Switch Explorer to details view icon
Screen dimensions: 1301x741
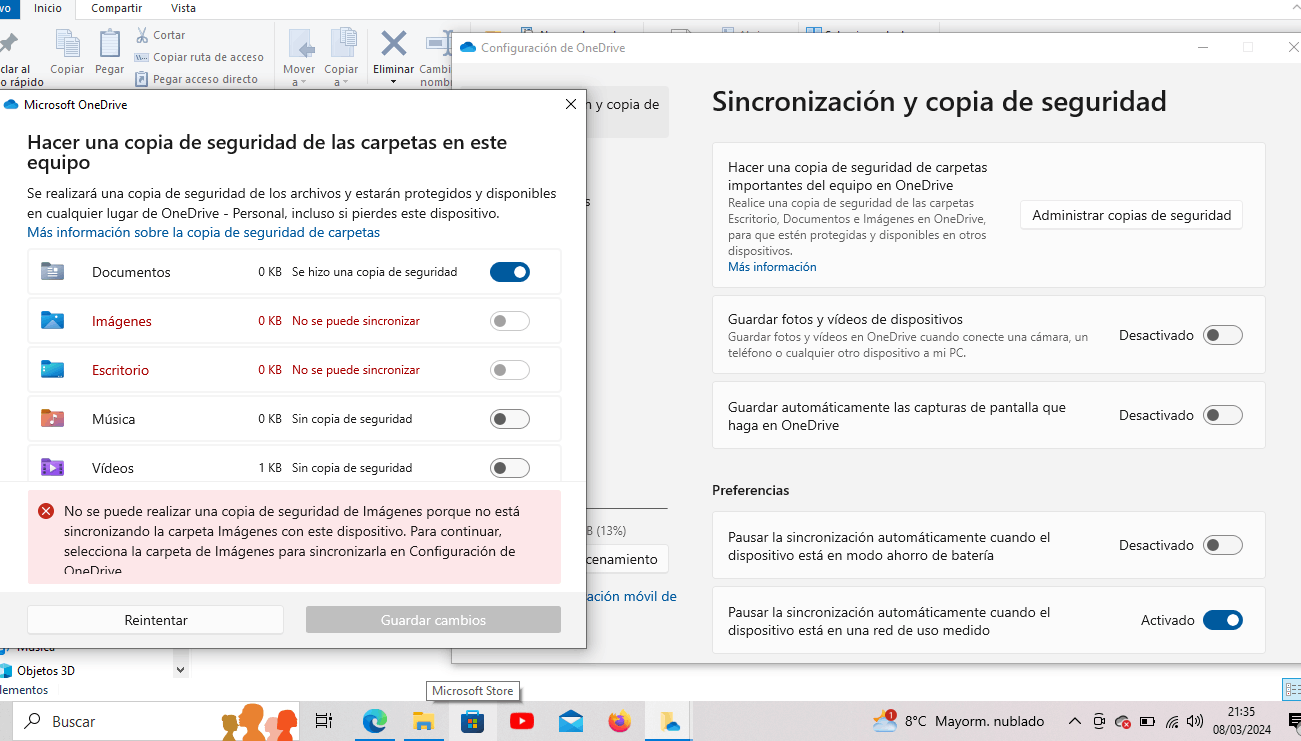tap(1292, 689)
